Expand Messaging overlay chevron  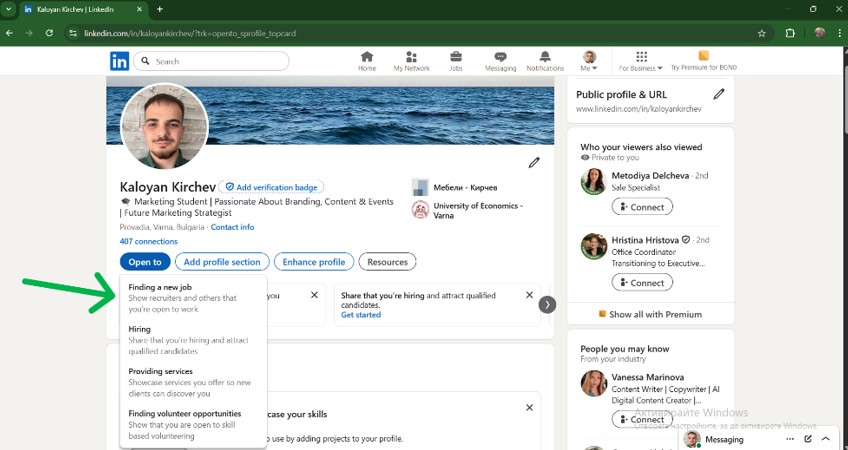pyautogui.click(x=826, y=439)
